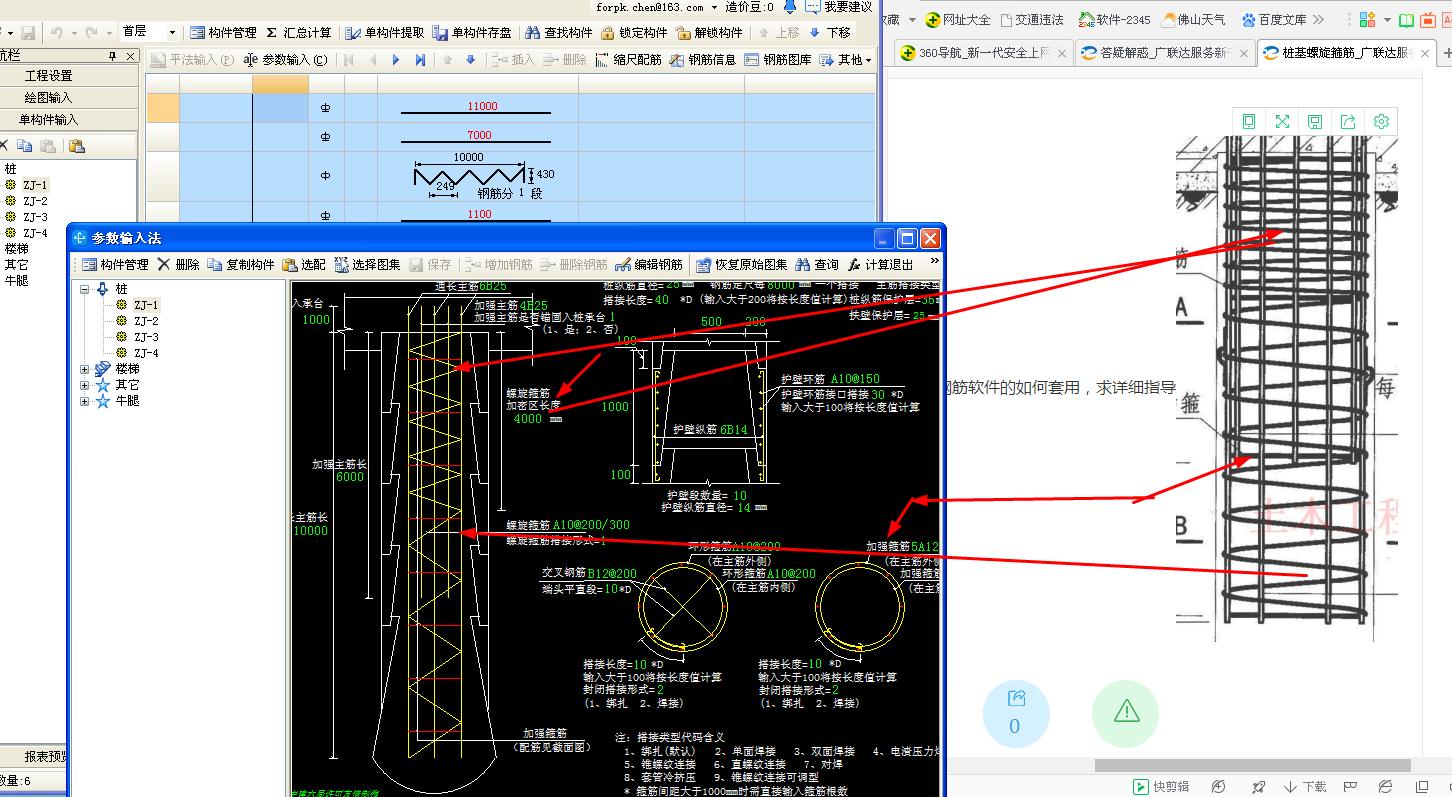Go to next record arrow
This screenshot has width=1452, height=797.
tap(396, 60)
